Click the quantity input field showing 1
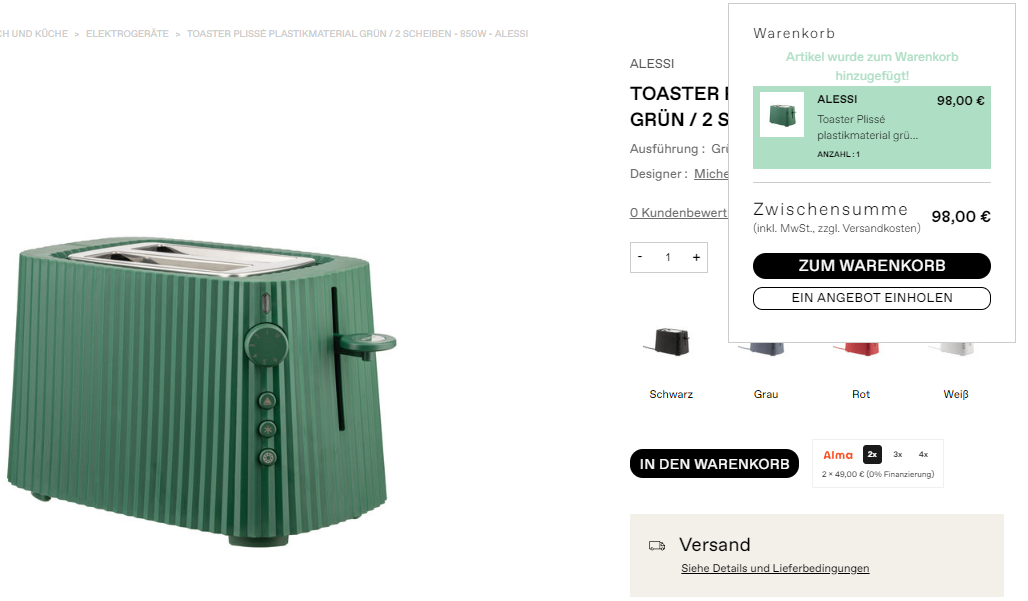1028x601 pixels. (668, 258)
